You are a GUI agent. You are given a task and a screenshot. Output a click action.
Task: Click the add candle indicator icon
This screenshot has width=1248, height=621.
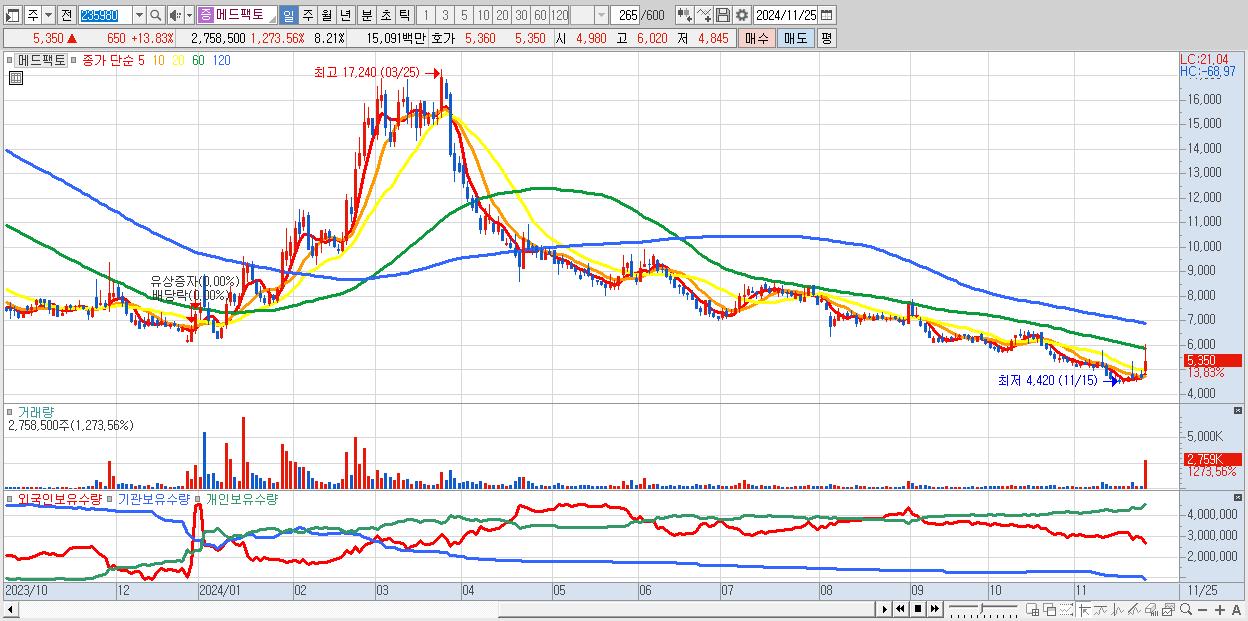pyautogui.click(x=684, y=15)
